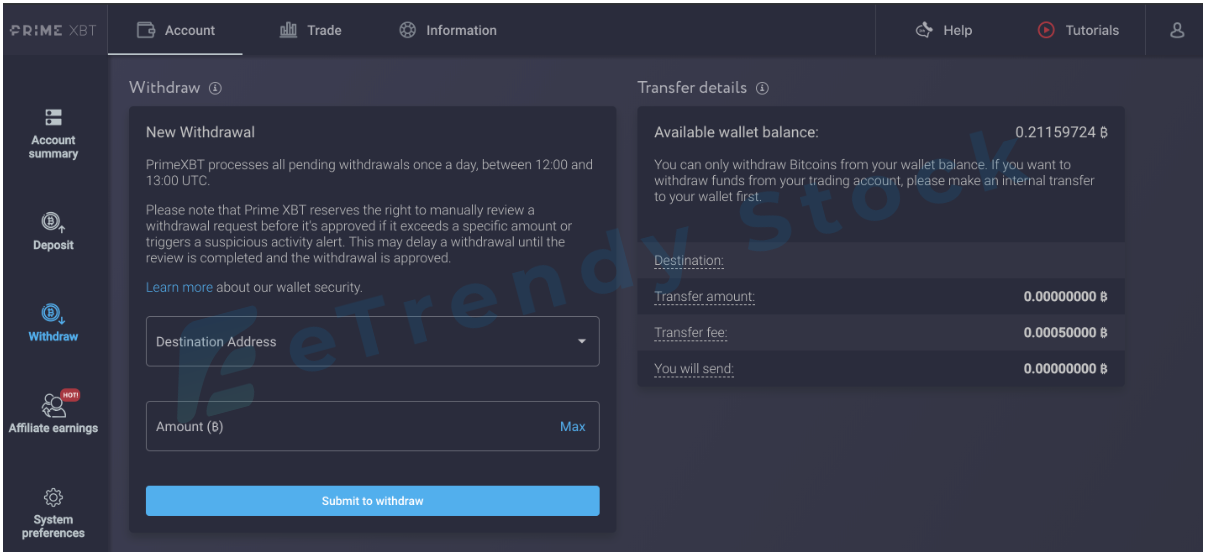Click the transfer fee value 0.00050000

click(x=1066, y=333)
